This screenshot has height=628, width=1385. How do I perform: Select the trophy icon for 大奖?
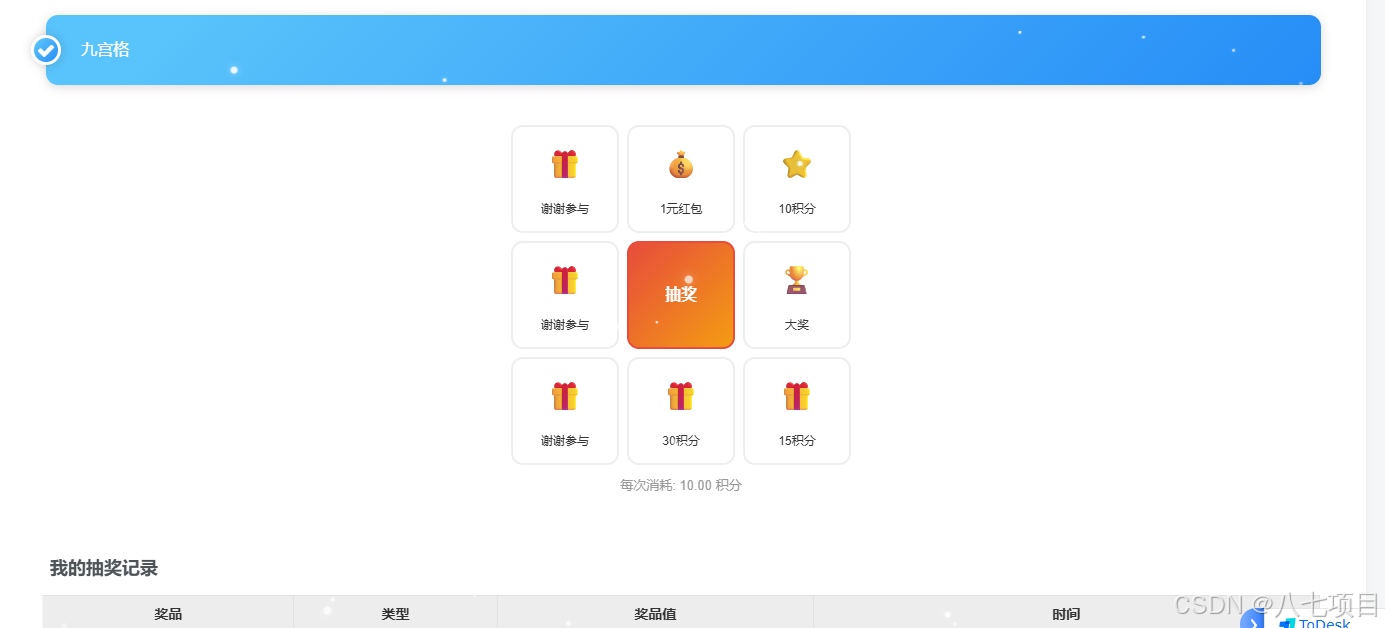797,280
